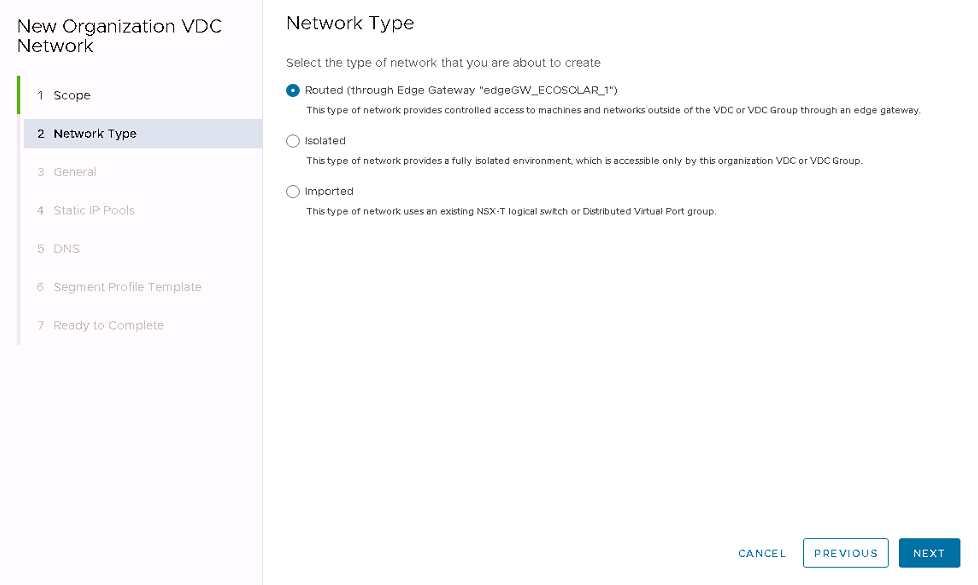Screen dimensions: 978x585
Task: Click the Imported option label text
Action: tap(329, 191)
